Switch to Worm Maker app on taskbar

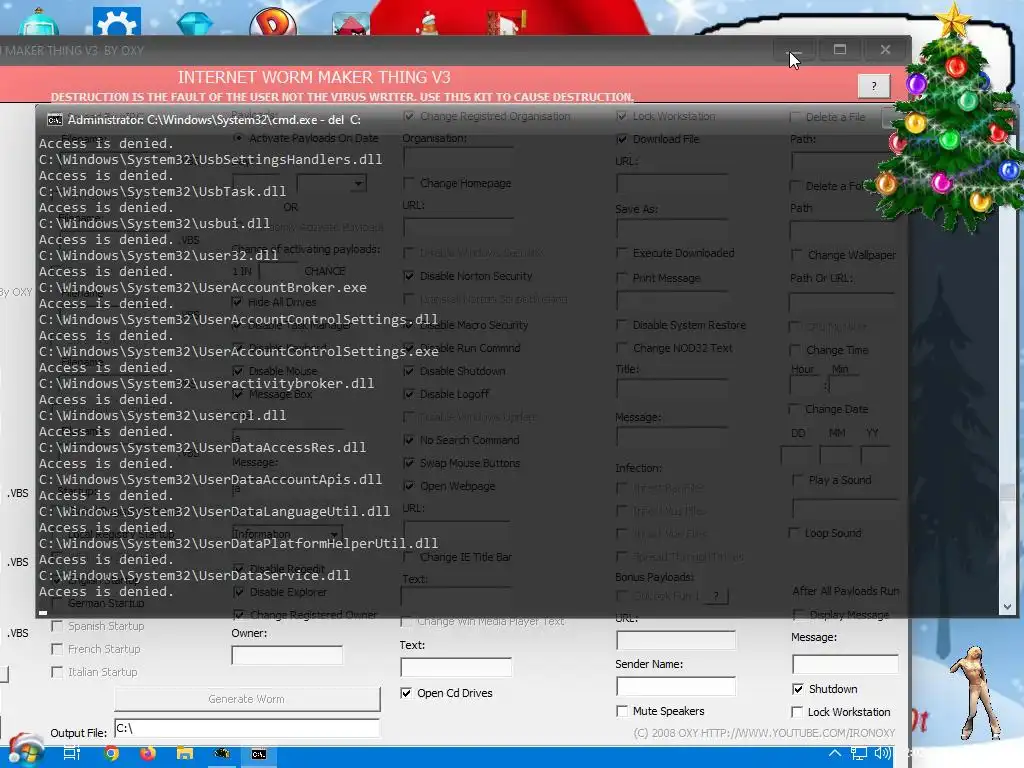point(222,754)
